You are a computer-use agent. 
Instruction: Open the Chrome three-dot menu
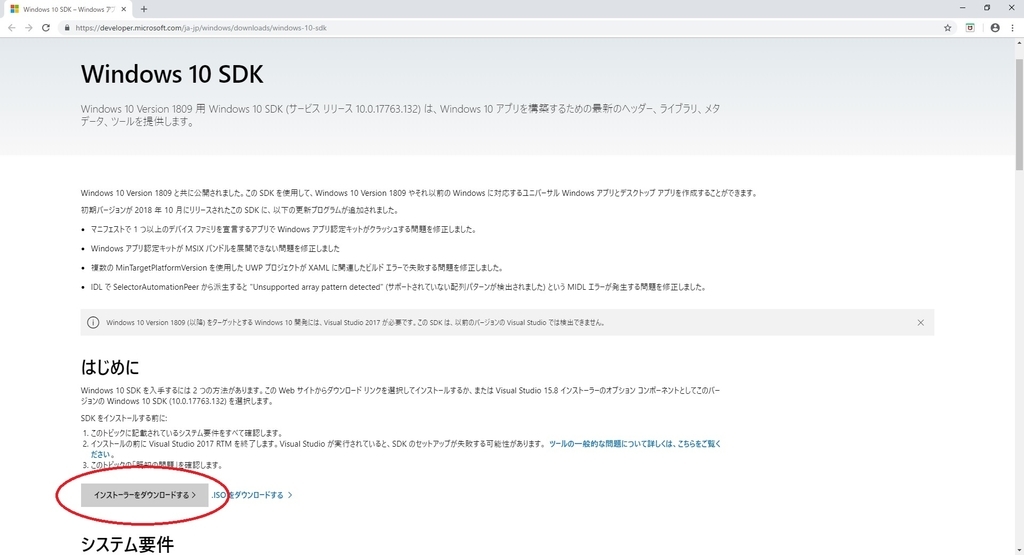pyautogui.click(x=1013, y=28)
